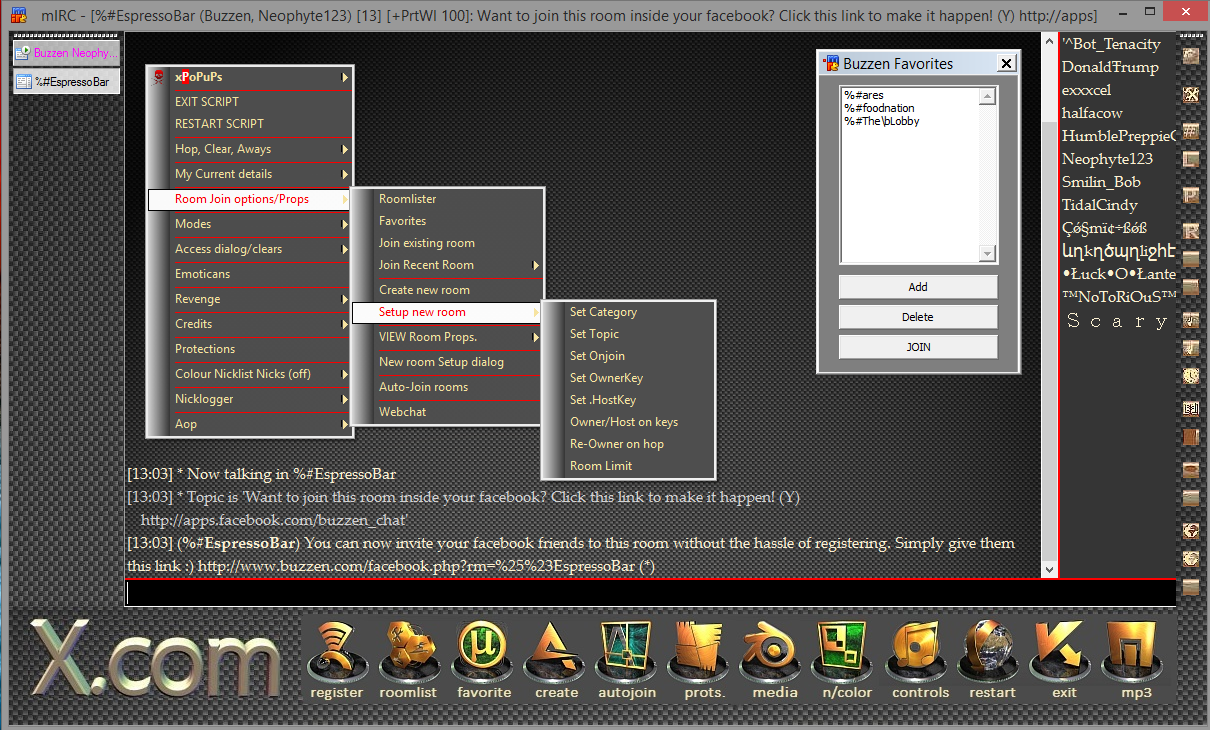Expand VIEW Room Props. submenu

pos(428,337)
